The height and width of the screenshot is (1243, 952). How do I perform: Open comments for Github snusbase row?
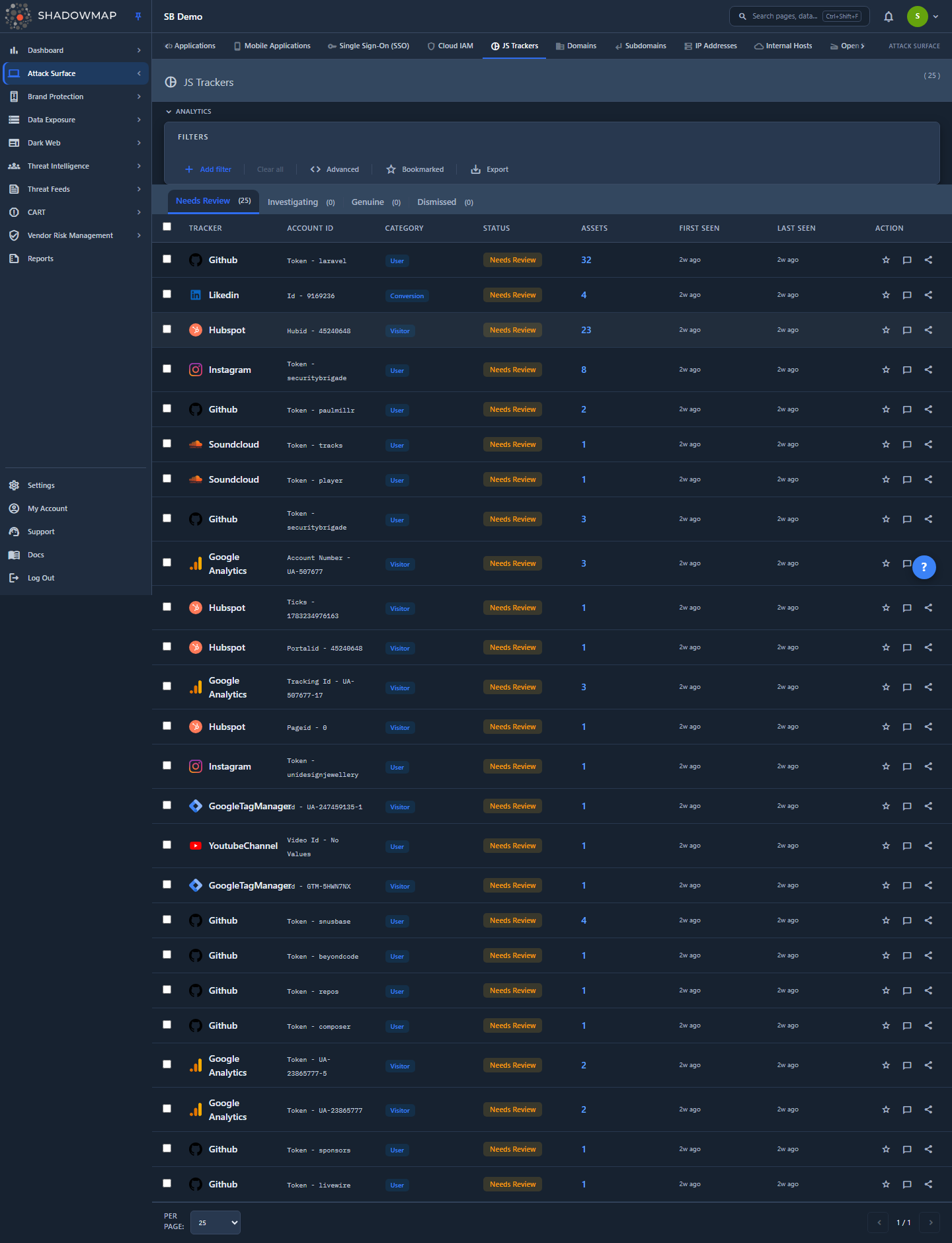tap(907, 920)
